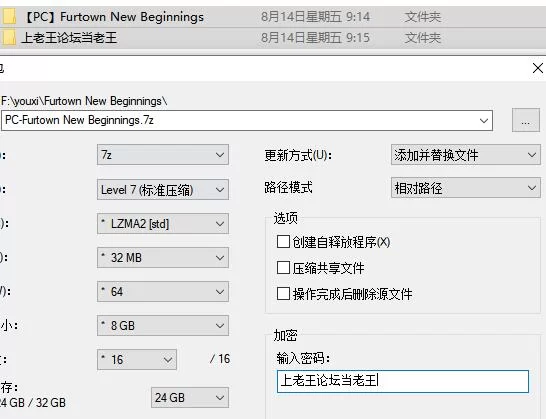
Task: Click the 输入密码 password field
Action: 403,381
